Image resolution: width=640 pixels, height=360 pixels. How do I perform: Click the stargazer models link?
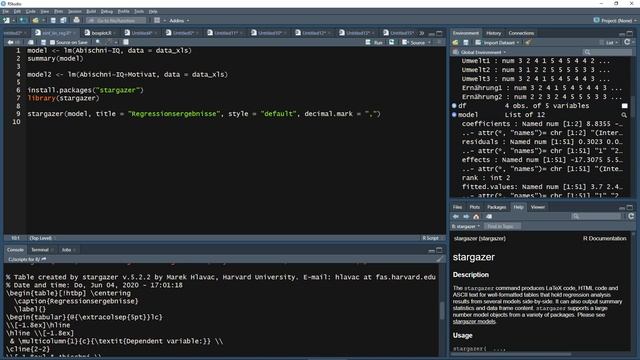click(474, 322)
